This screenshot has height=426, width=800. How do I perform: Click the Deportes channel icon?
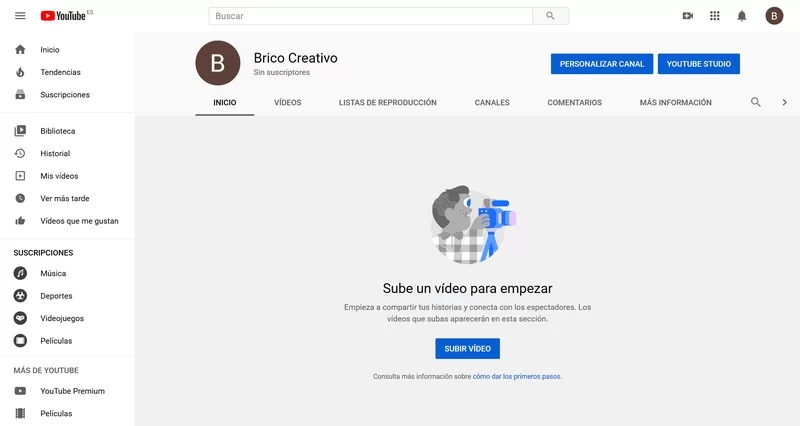click(x=20, y=295)
